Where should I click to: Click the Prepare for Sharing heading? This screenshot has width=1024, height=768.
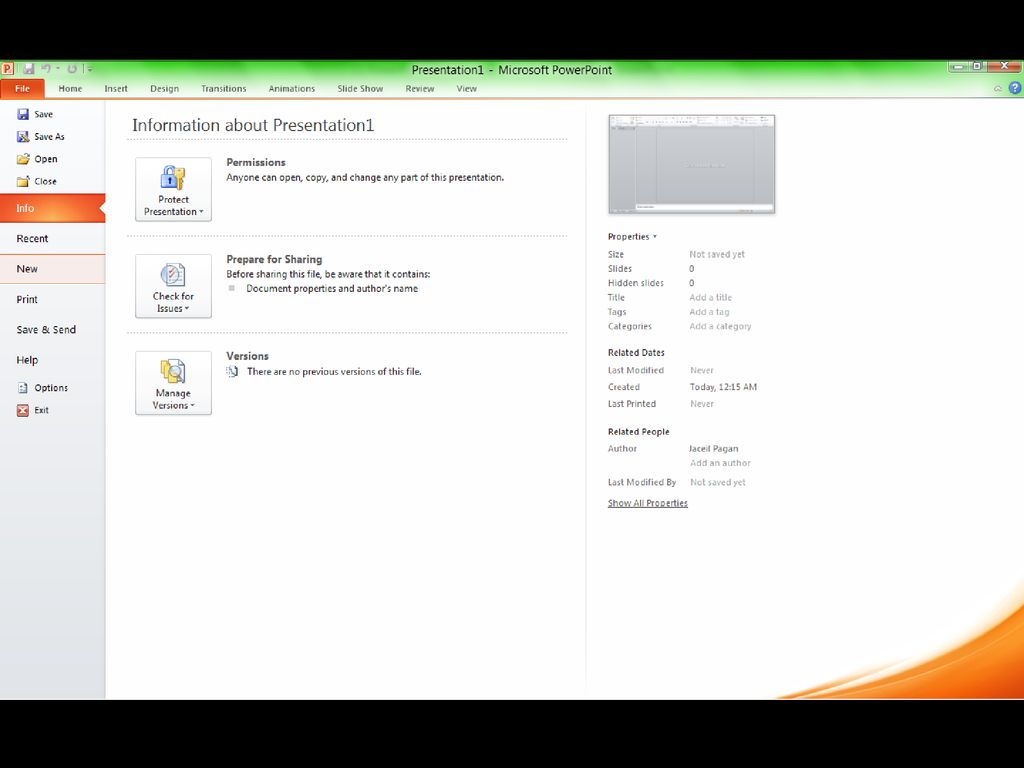click(274, 259)
